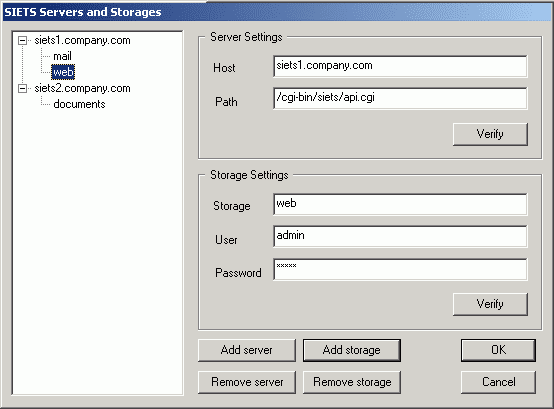Click the Storage name field
Viewport: 554px width, 409px height.
click(x=400, y=204)
